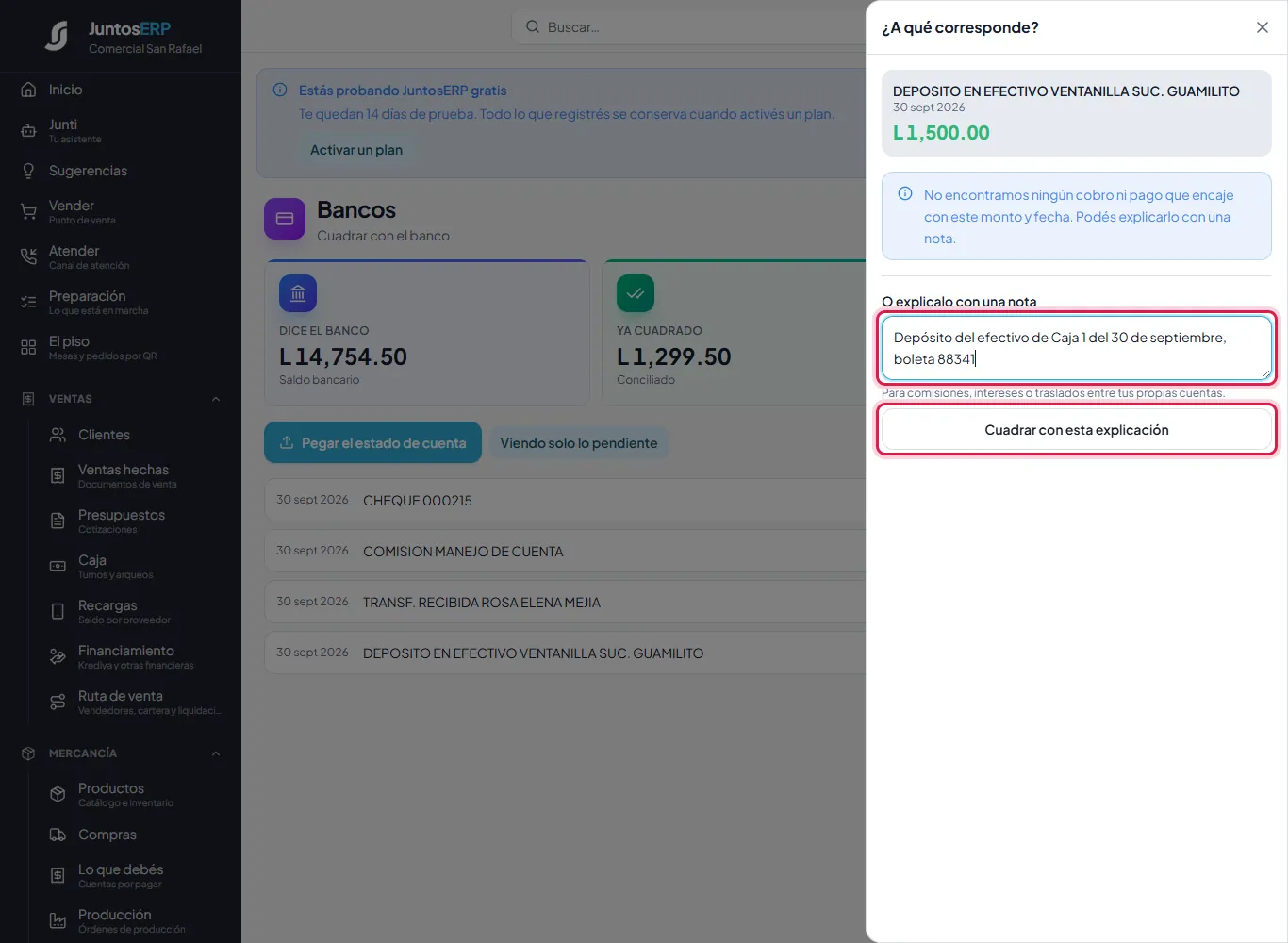Select the COMISION MANEJO DE CUENTA row
This screenshot has height=943, width=1288.
point(566,551)
